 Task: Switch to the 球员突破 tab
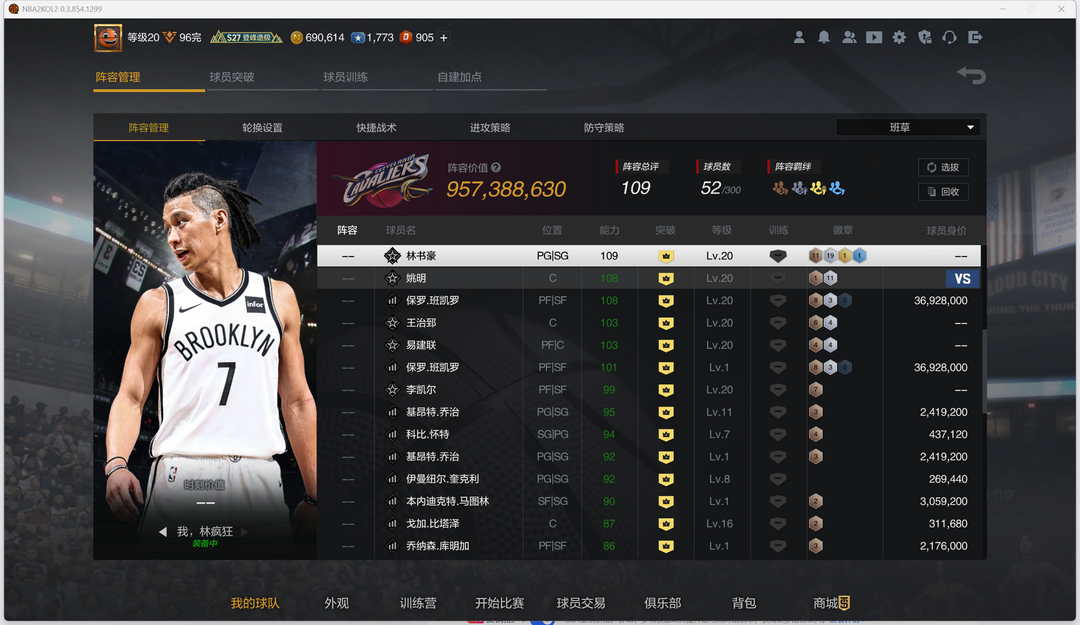(x=232, y=77)
